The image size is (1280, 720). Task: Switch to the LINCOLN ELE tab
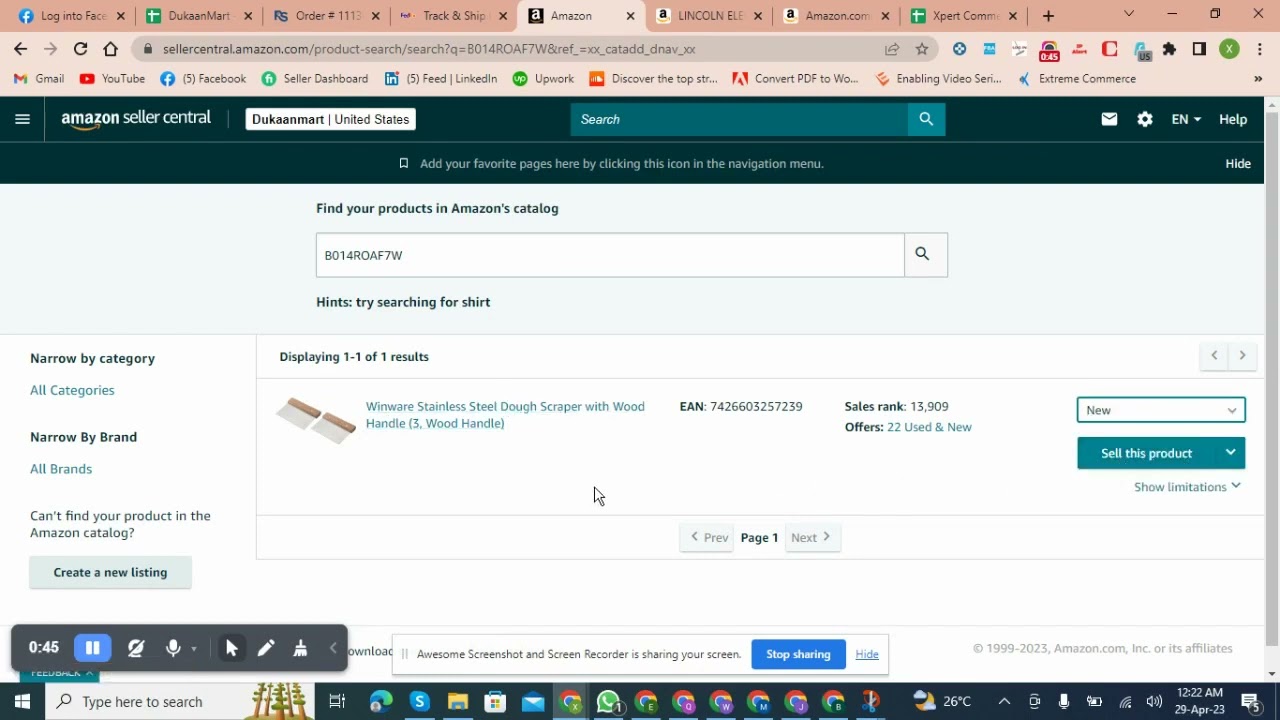[708, 16]
